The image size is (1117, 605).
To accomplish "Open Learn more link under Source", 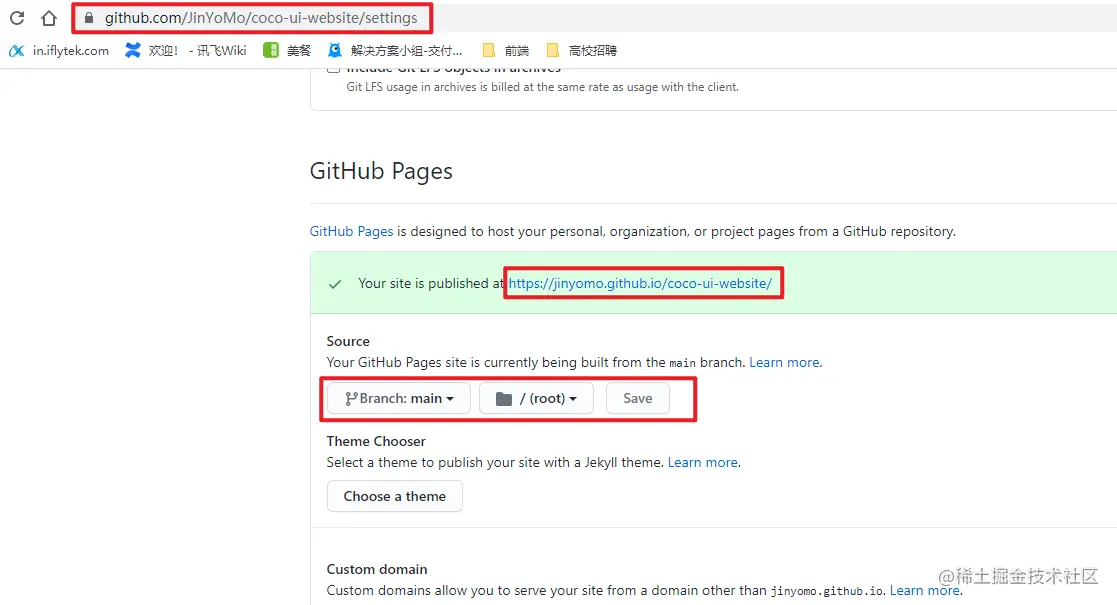I will click(x=784, y=363).
